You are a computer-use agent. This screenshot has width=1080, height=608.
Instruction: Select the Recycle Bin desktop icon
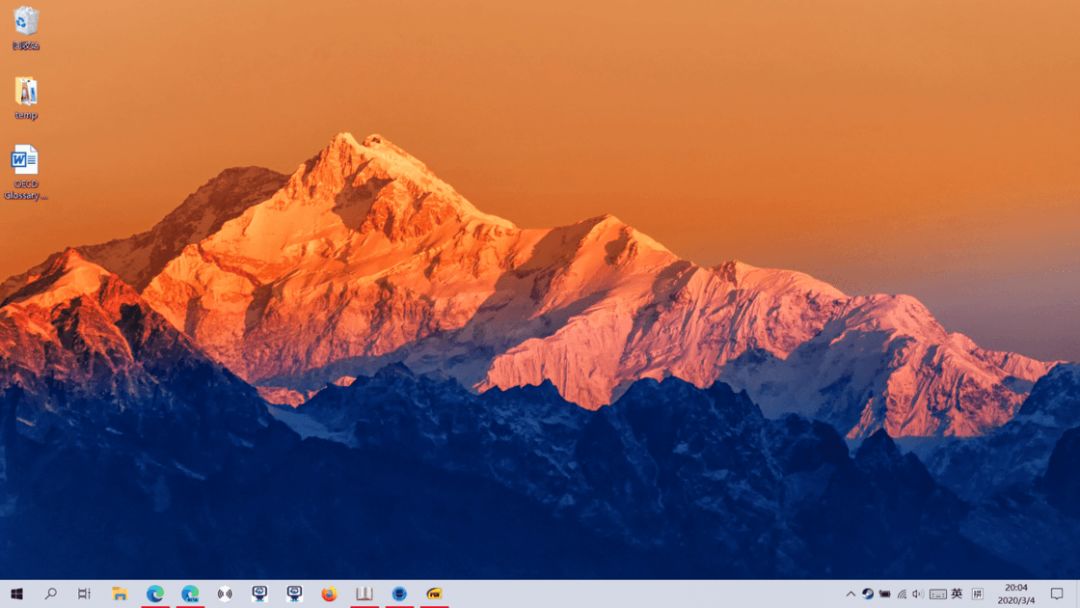coord(25,28)
